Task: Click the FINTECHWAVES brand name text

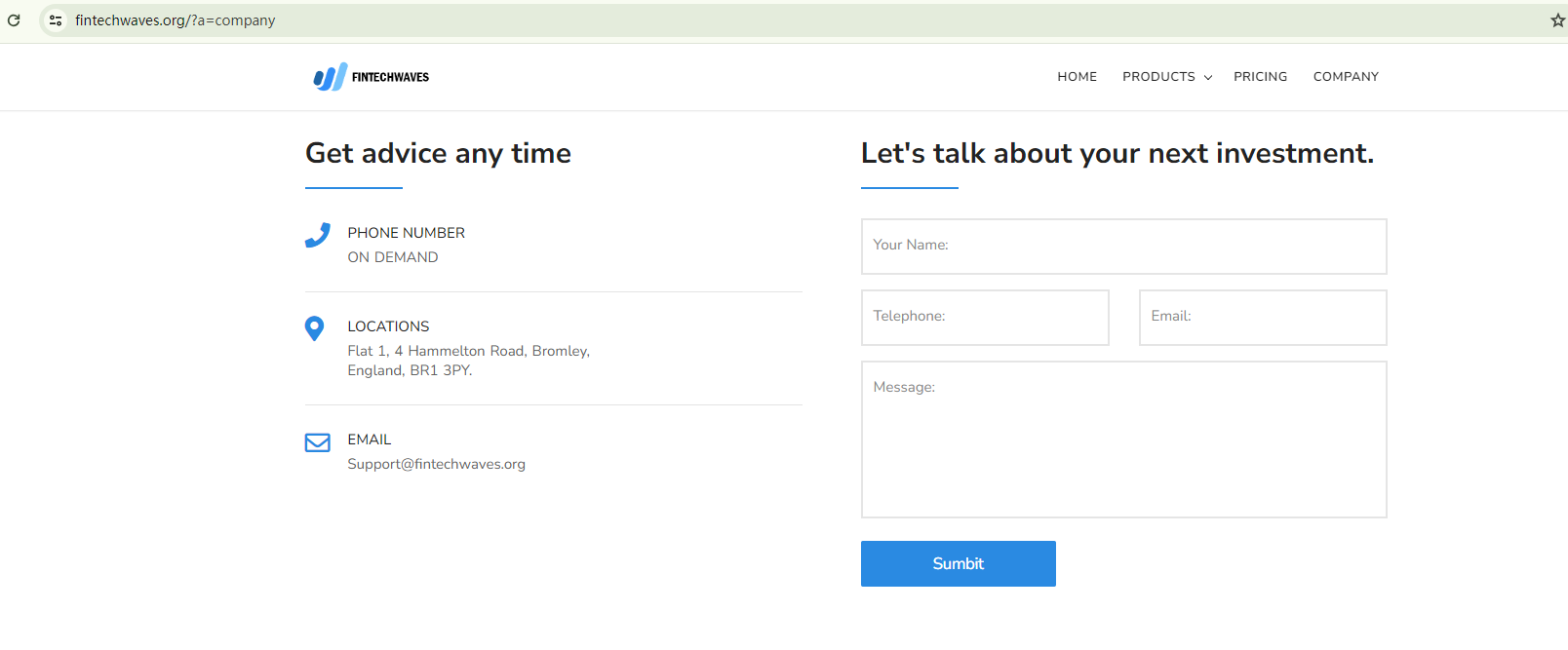Action: (x=390, y=77)
